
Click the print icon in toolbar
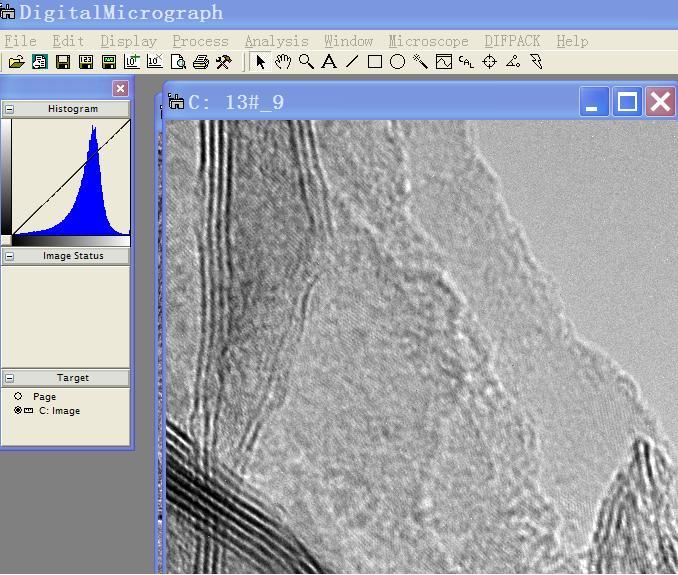pos(200,62)
